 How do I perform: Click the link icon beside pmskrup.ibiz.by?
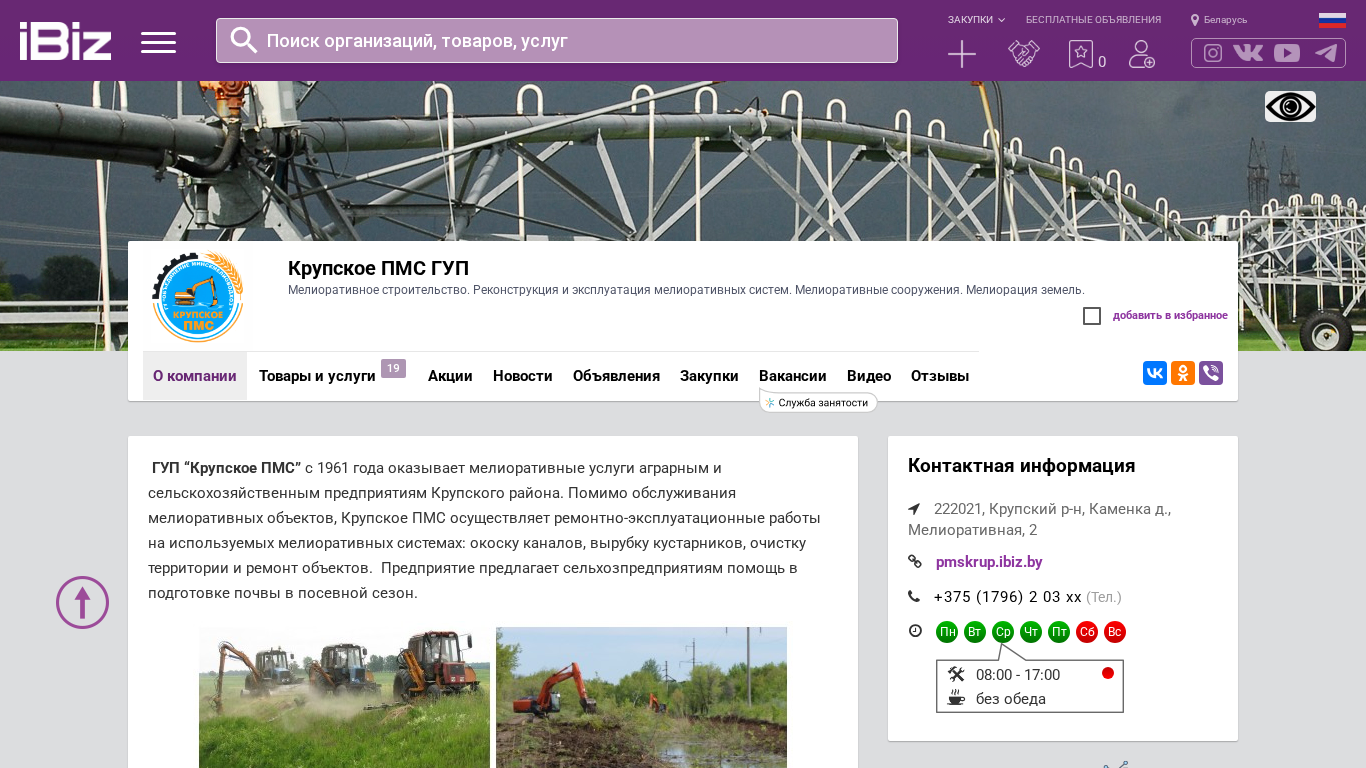point(914,562)
